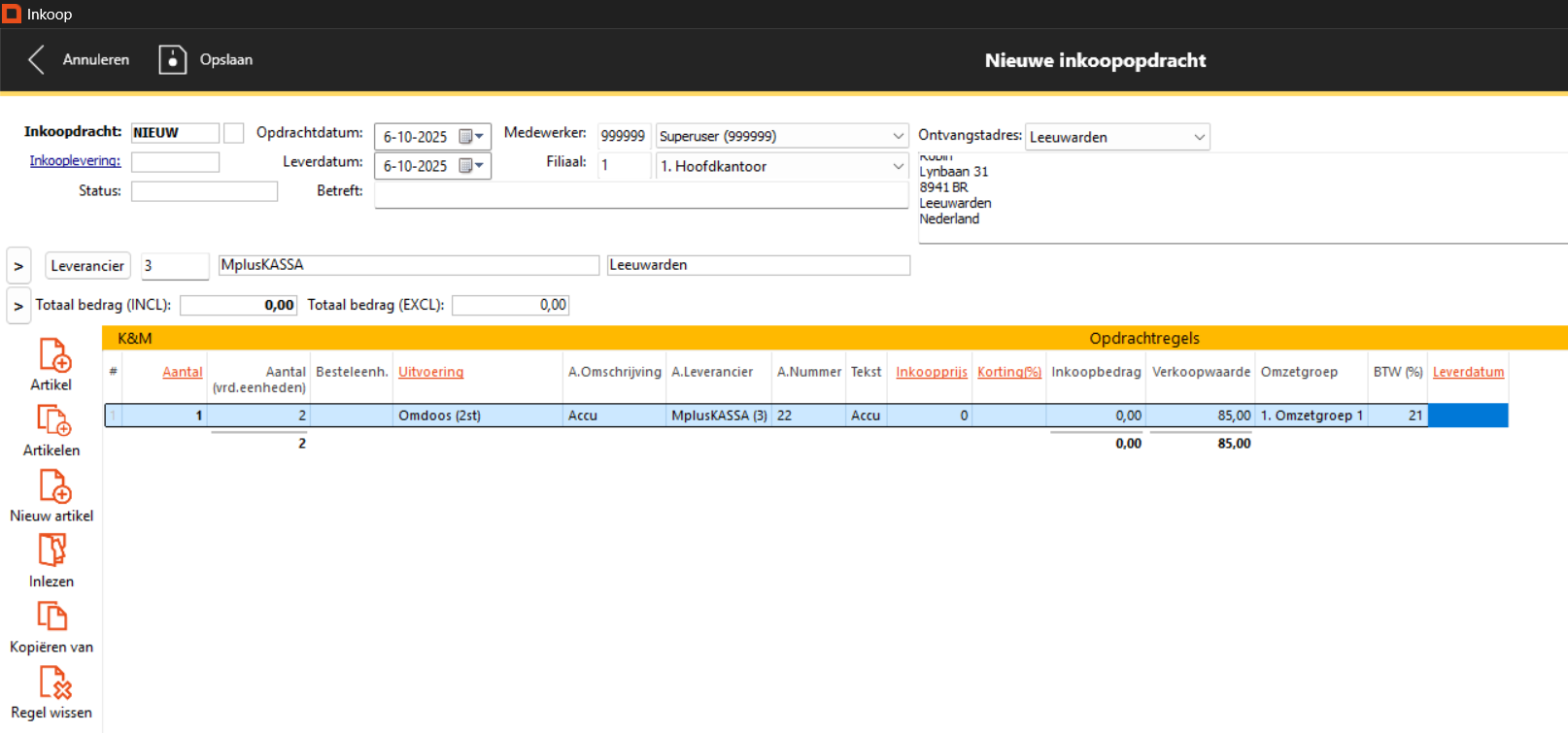Open the Inkooplevering link

[75, 161]
